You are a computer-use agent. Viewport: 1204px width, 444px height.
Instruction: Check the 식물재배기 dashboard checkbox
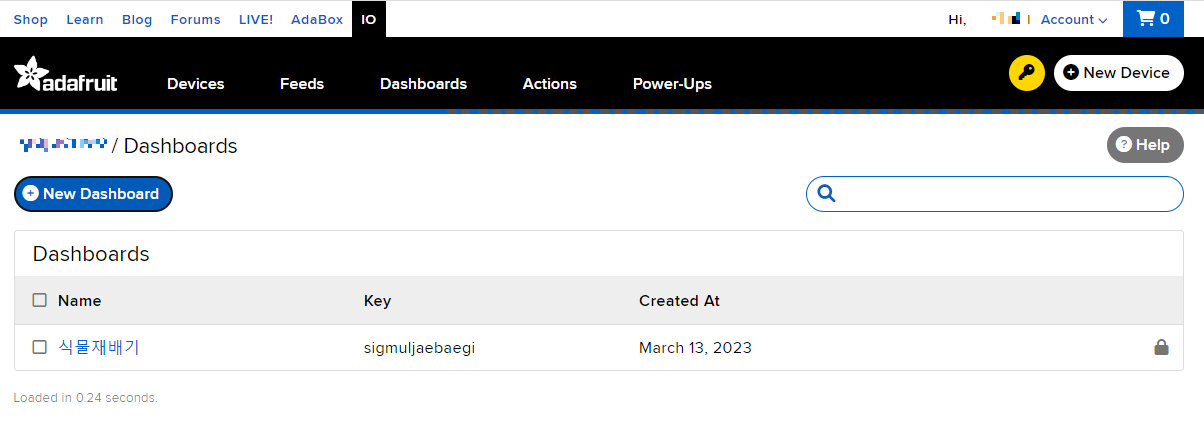40,347
